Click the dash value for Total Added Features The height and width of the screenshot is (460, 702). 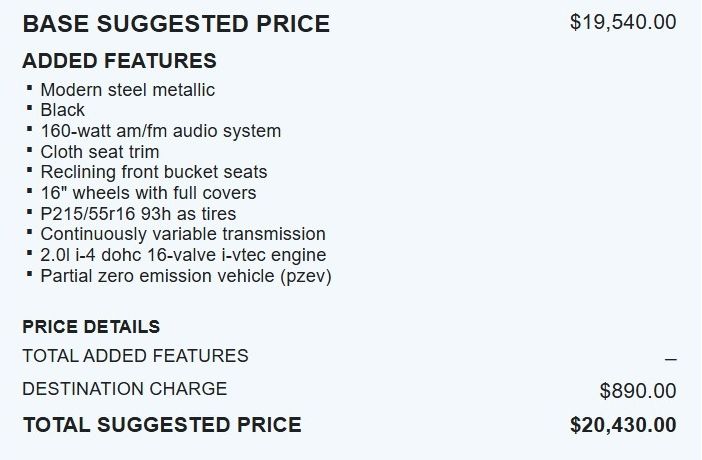tap(670, 358)
